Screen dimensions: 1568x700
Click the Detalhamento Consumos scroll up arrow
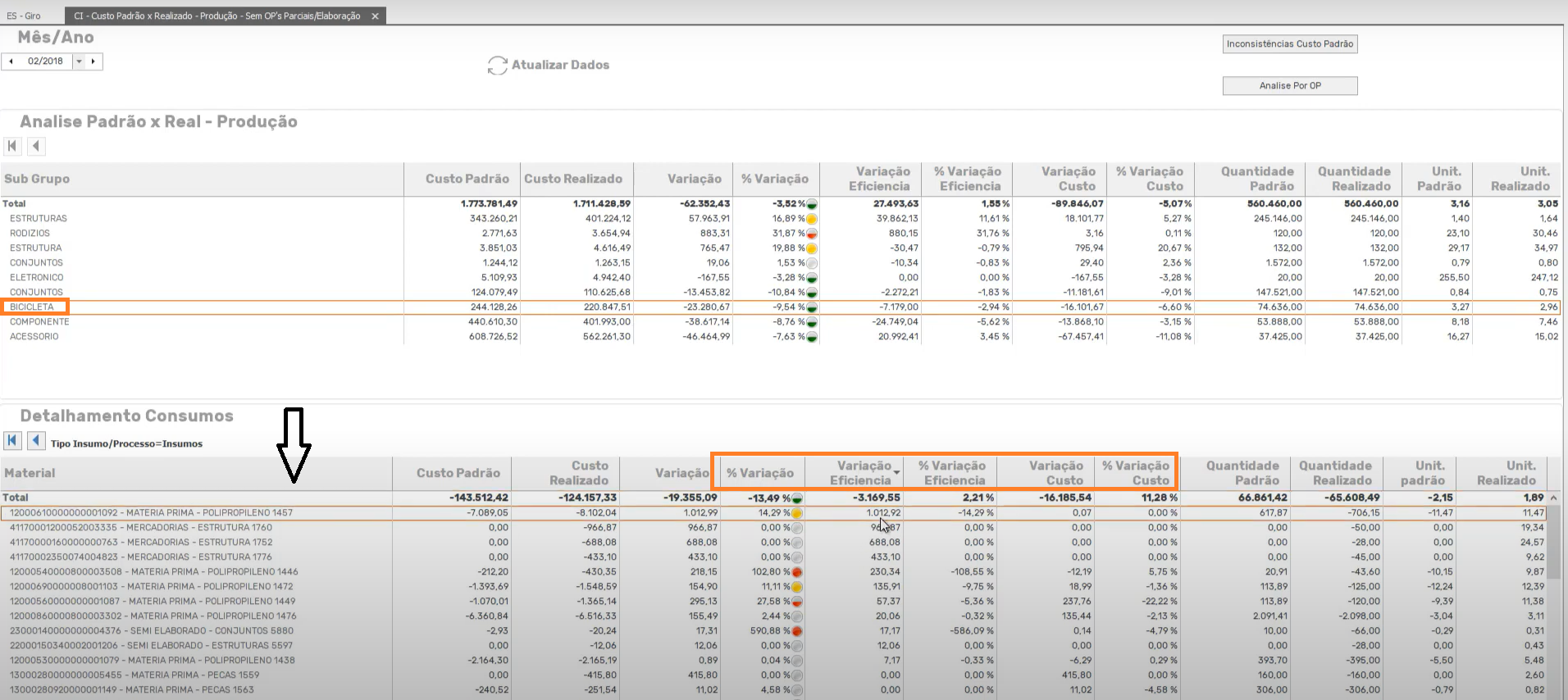tap(1553, 498)
